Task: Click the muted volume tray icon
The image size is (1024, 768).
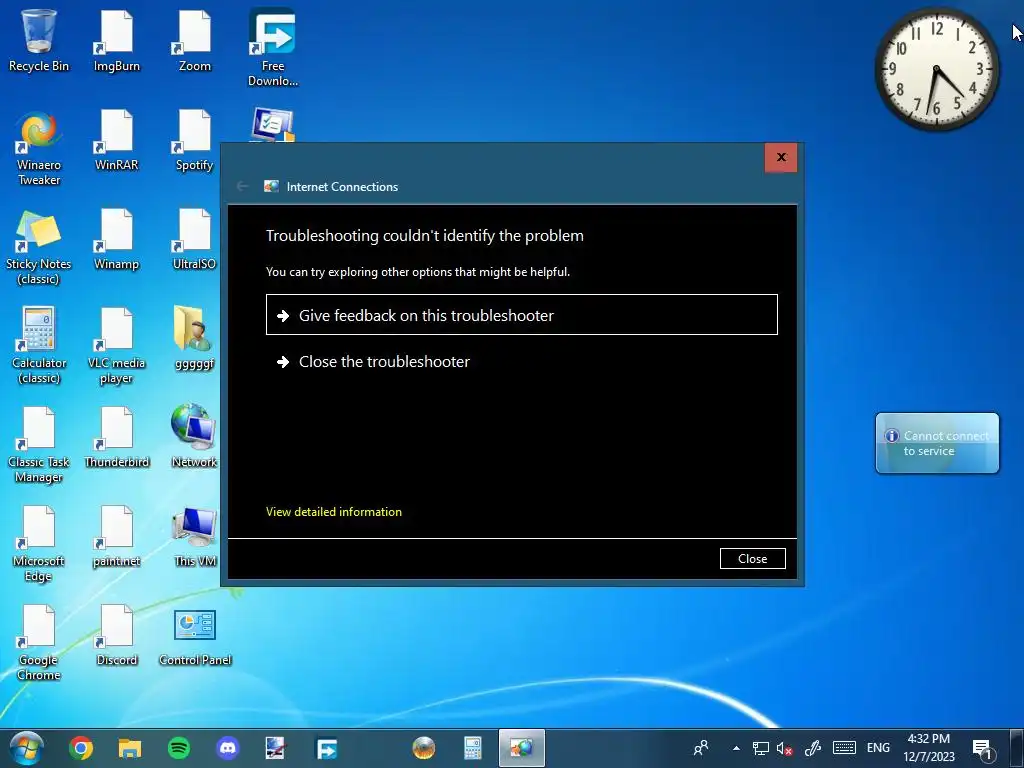Action: [785, 748]
